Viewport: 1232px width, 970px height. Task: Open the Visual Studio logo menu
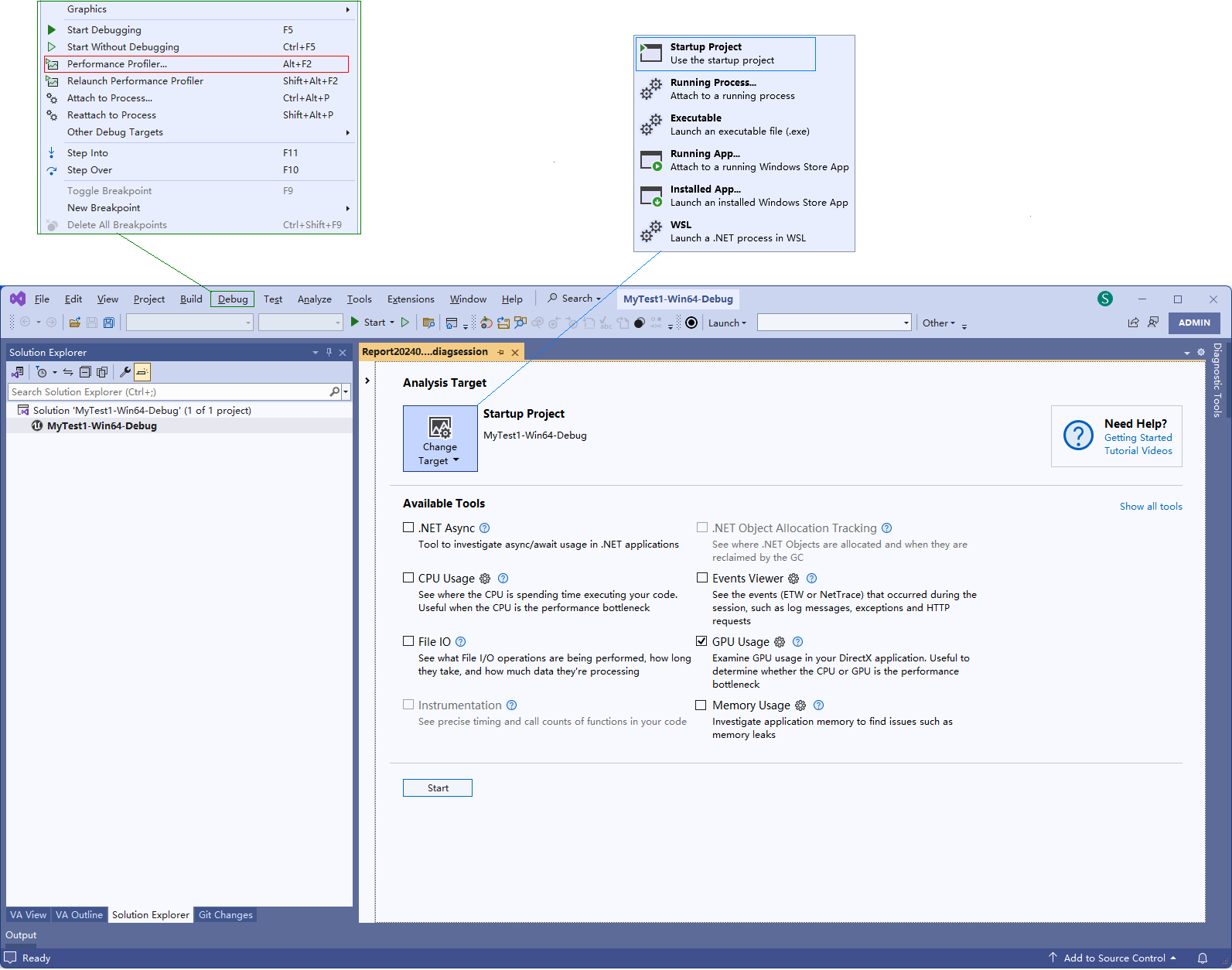click(18, 299)
